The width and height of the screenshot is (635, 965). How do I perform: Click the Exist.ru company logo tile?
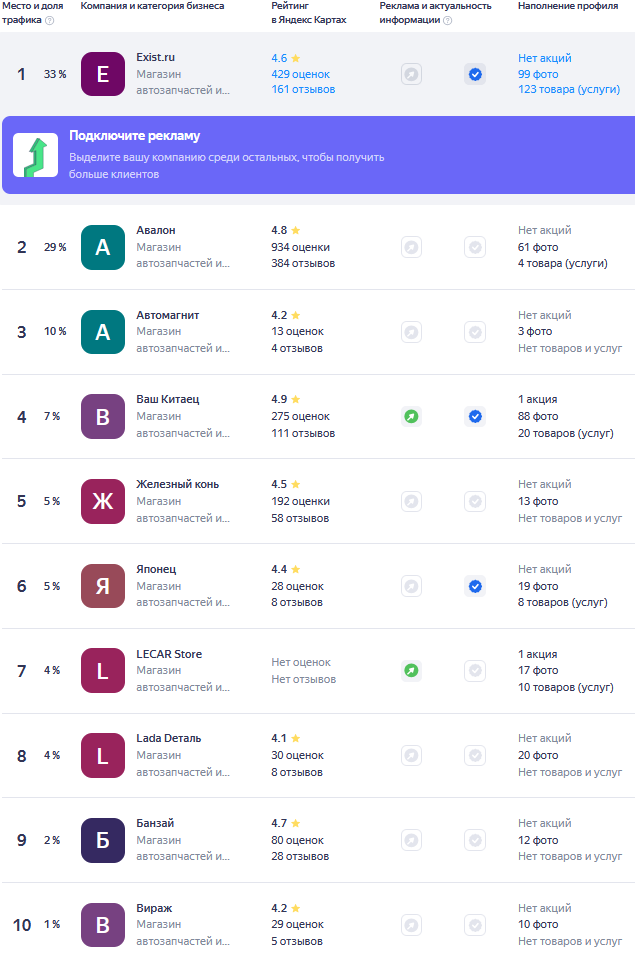pyautogui.click(x=103, y=74)
